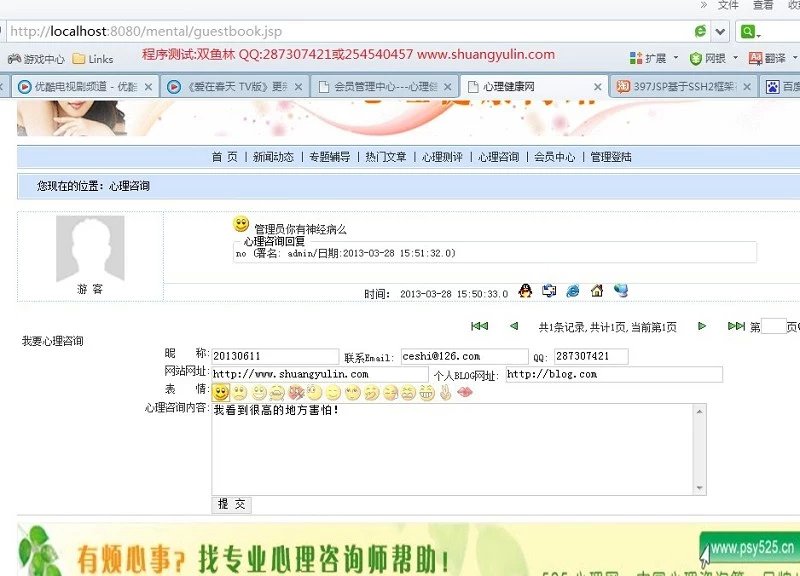Click the green refresh icon in address bar
Viewport: 800px width, 576px height.
701,31
